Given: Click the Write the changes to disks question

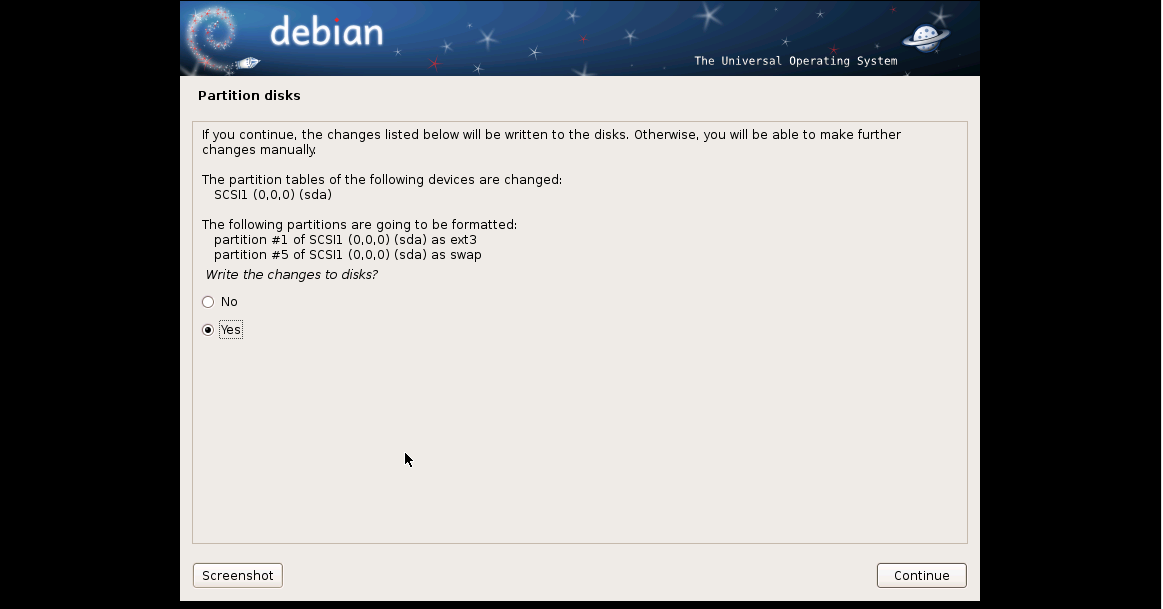Looking at the screenshot, I should pyautogui.click(x=291, y=274).
